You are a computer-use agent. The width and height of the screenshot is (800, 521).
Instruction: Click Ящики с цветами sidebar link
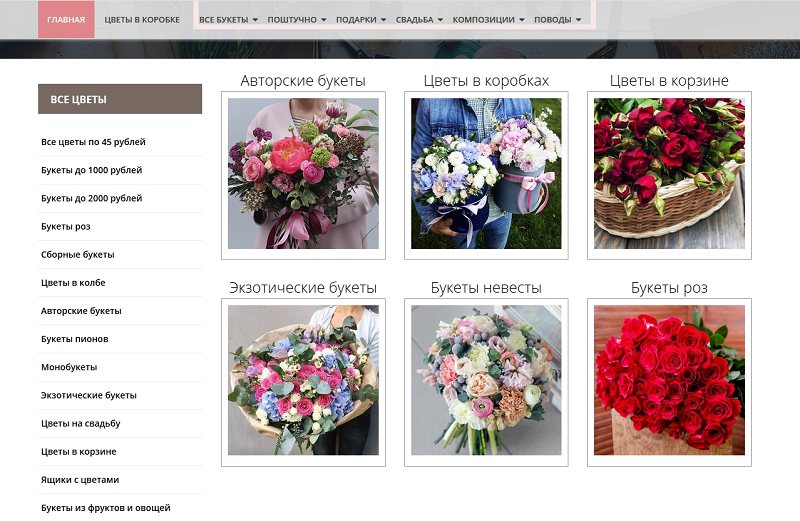click(x=79, y=479)
